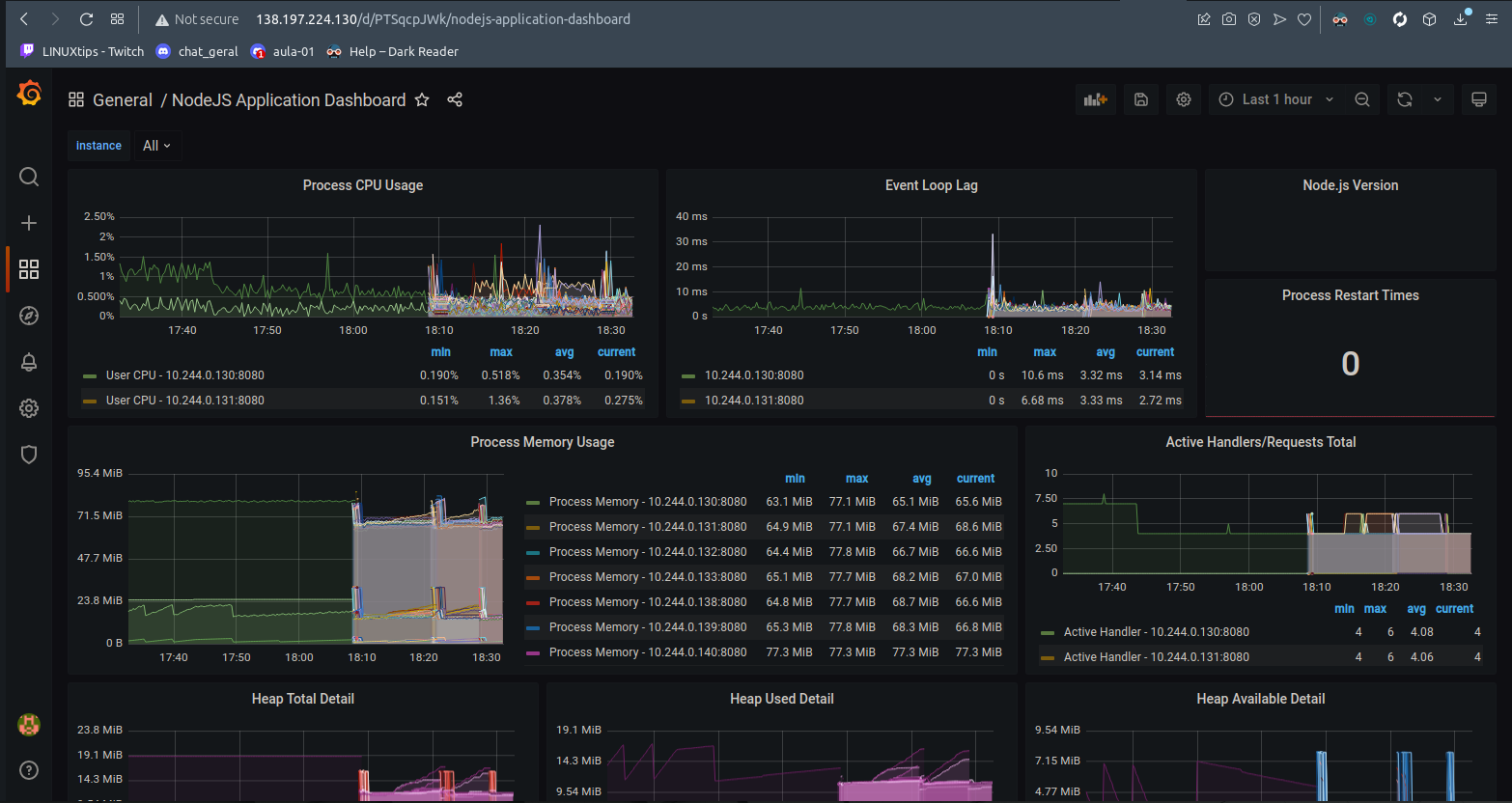The height and width of the screenshot is (803, 1512).
Task: Click the Add panel icon
Action: click(1095, 99)
